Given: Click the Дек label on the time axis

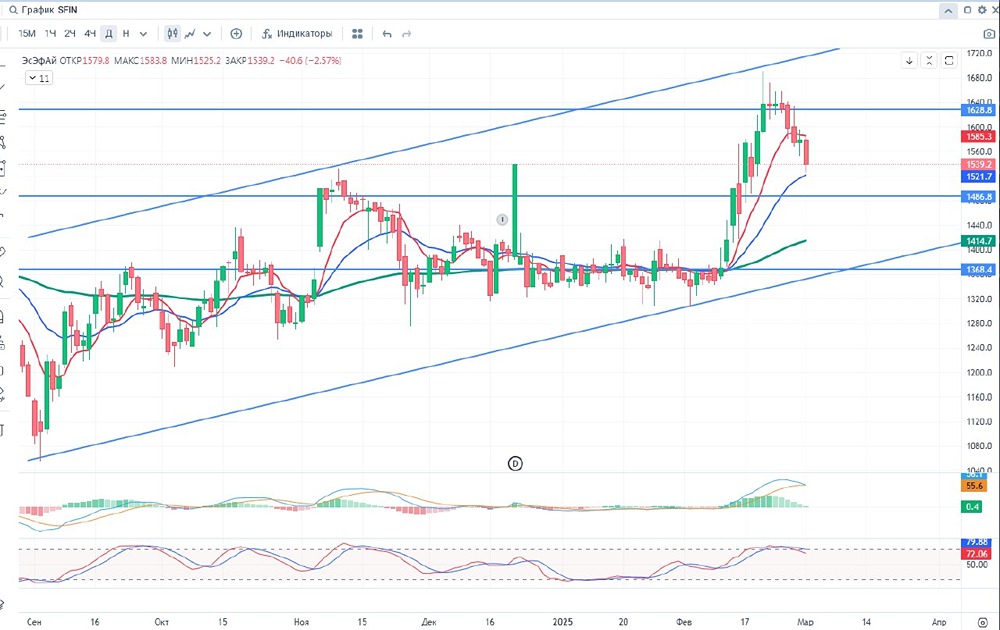Looking at the screenshot, I should point(429,622).
